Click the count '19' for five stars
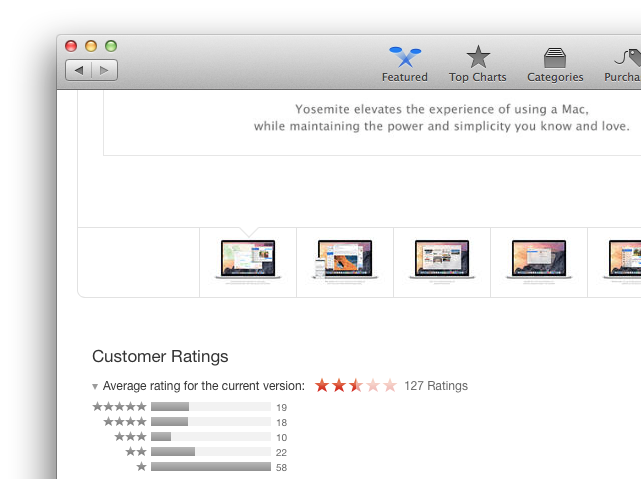This screenshot has height=479, width=641. [x=282, y=407]
